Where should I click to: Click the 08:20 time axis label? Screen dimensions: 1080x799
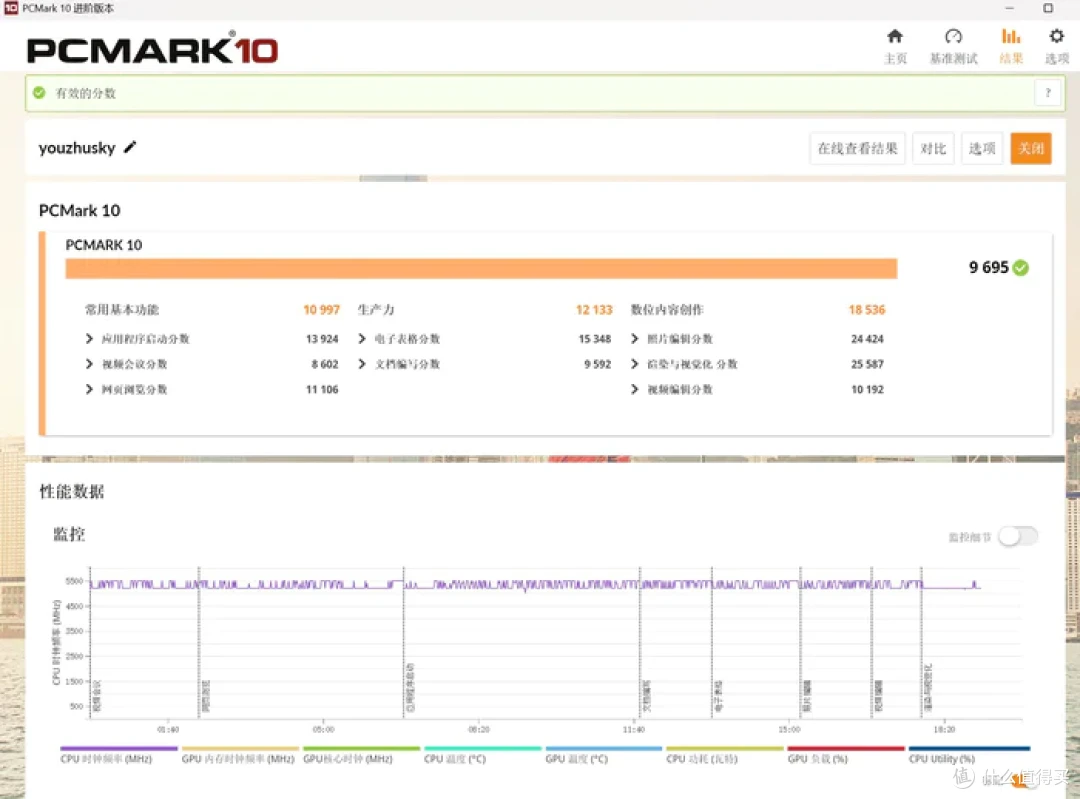[479, 729]
